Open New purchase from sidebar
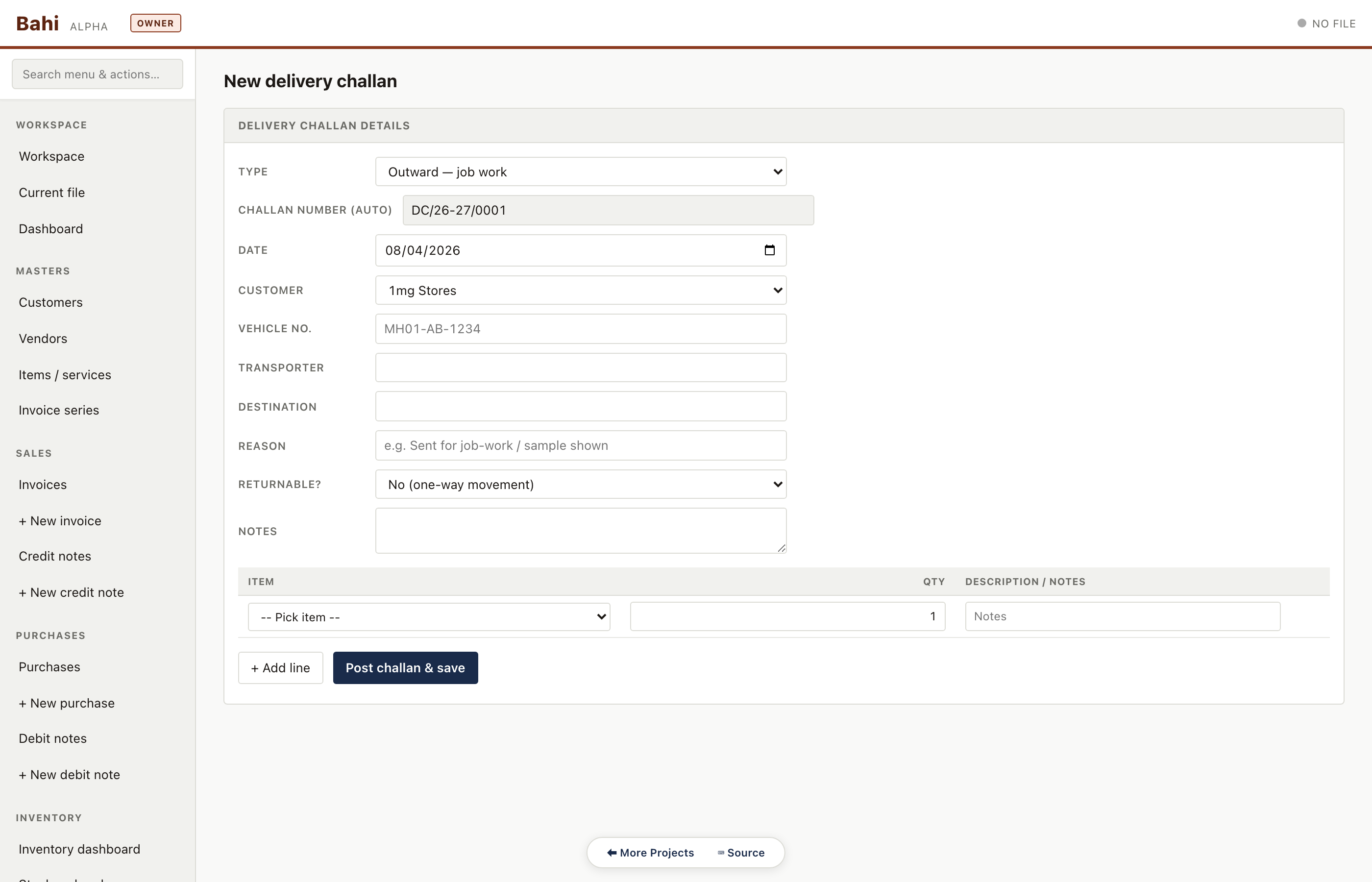The width and height of the screenshot is (1372, 882). tap(67, 703)
